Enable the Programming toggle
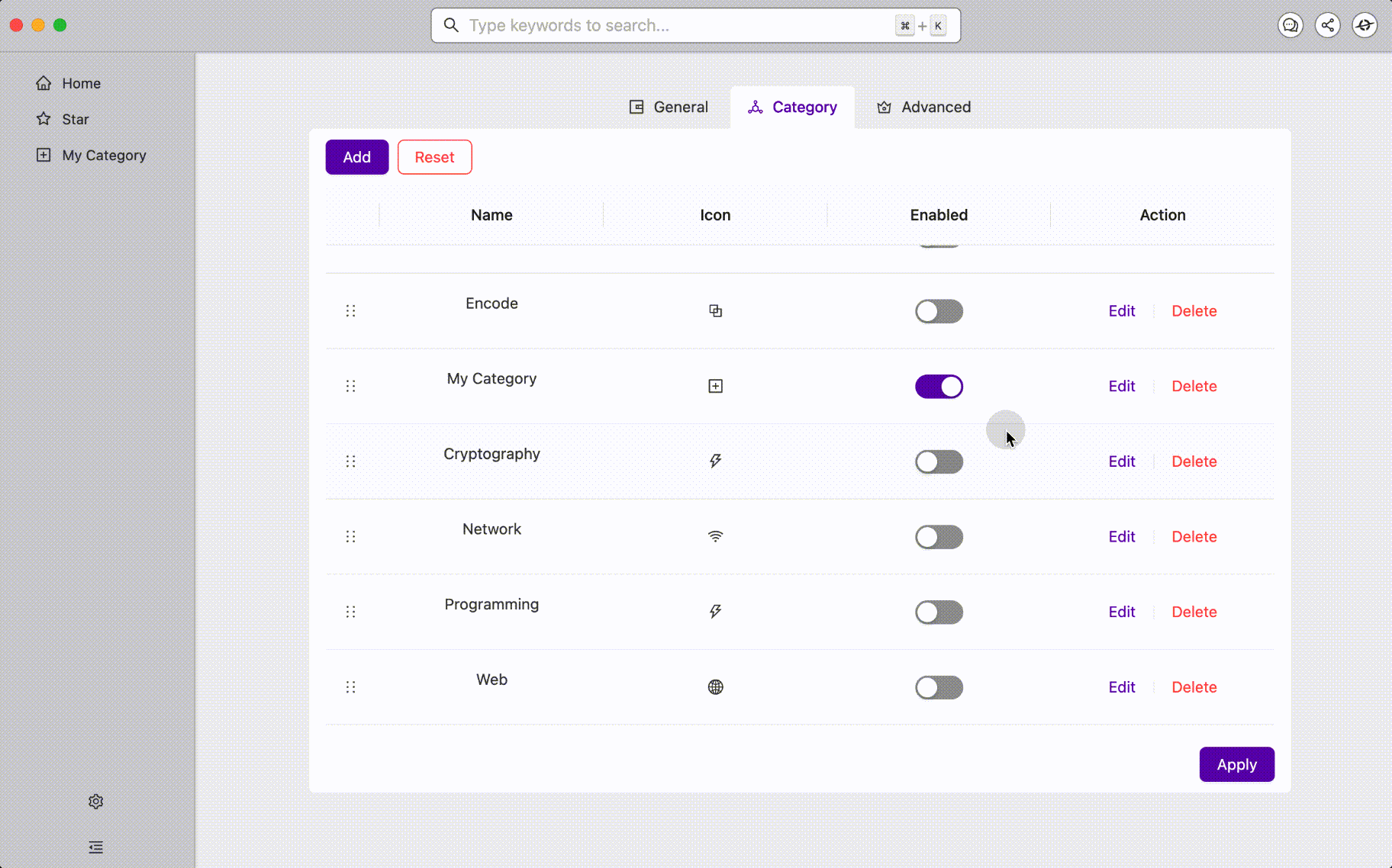The width and height of the screenshot is (1392, 868). pyautogui.click(x=939, y=612)
